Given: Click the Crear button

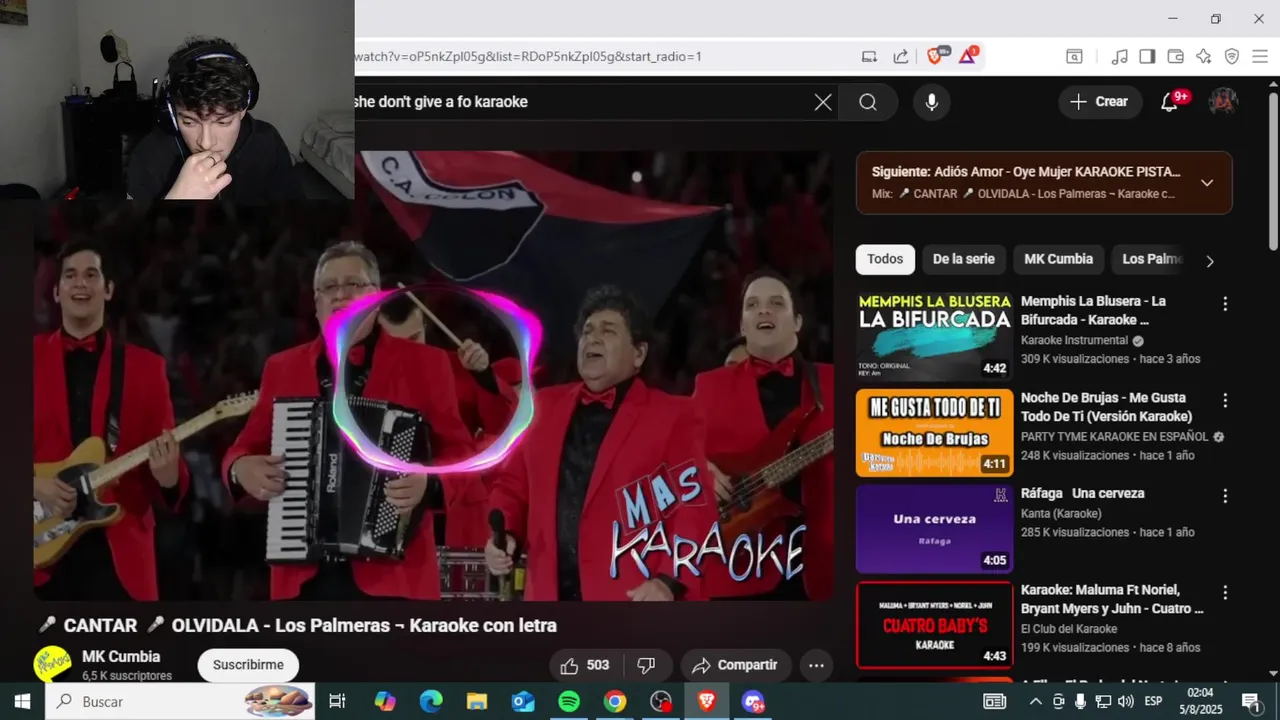Looking at the screenshot, I should click(1099, 102).
